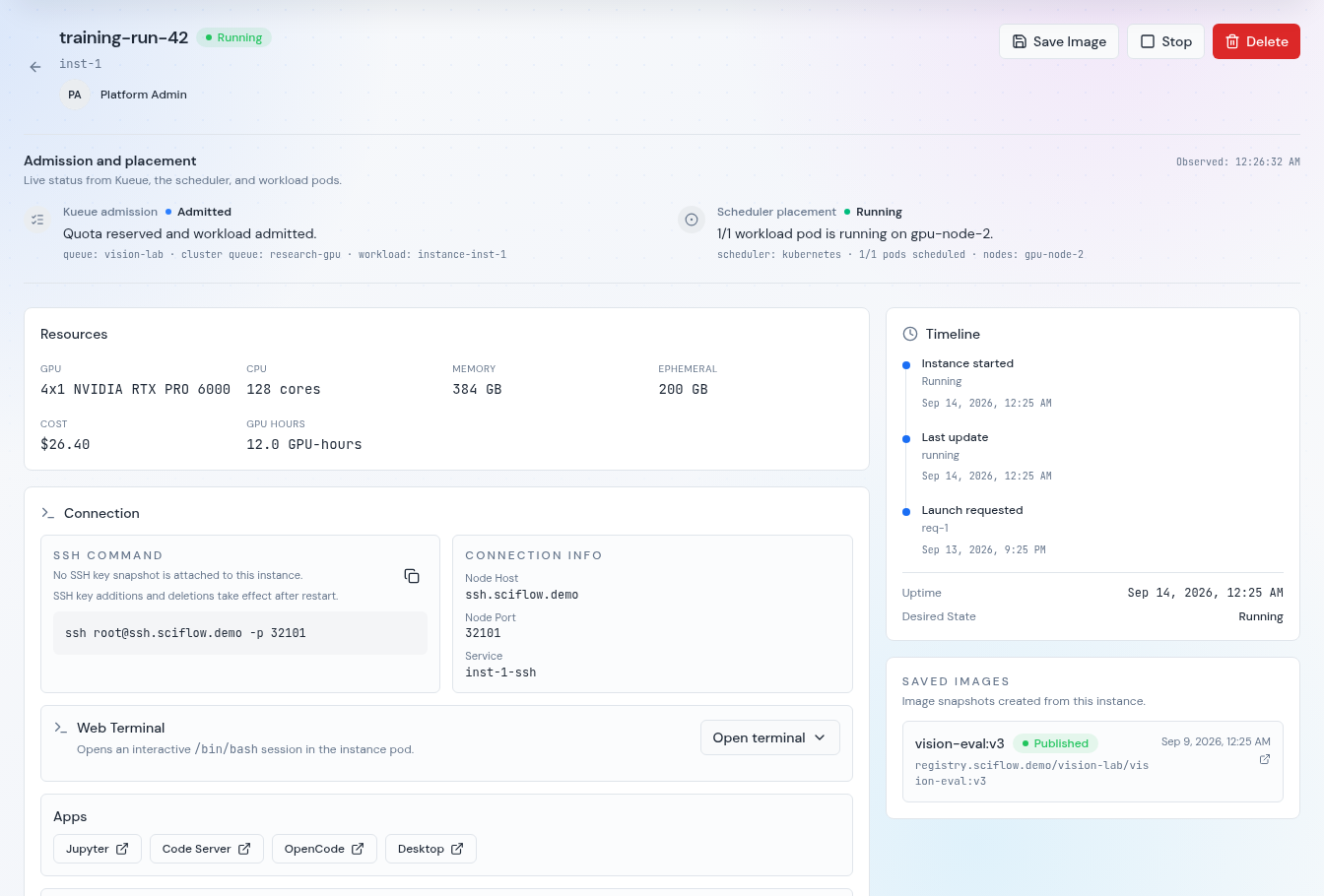
Task: Click the service value inst-1-ssh
Action: click(500, 672)
